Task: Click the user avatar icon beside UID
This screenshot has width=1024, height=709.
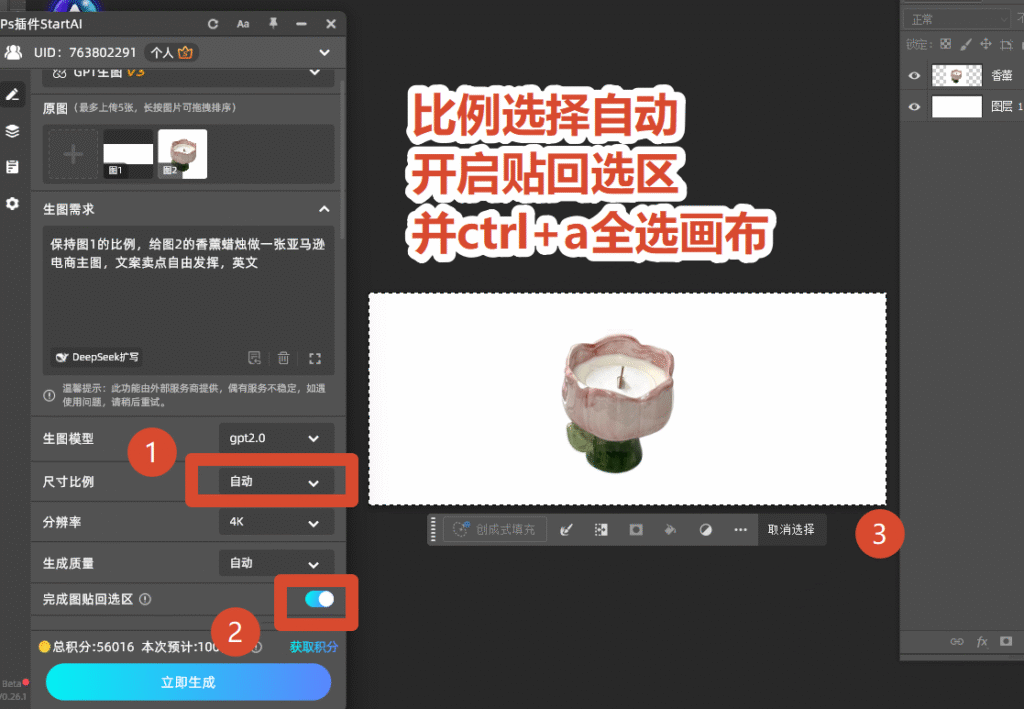Action: (13, 52)
